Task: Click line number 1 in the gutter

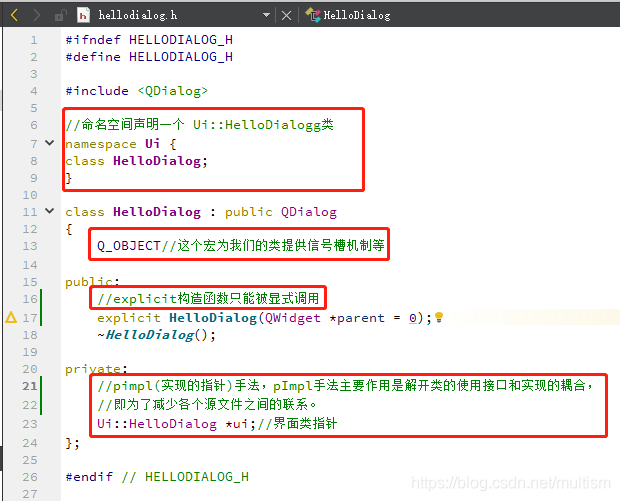Action: click(34, 40)
